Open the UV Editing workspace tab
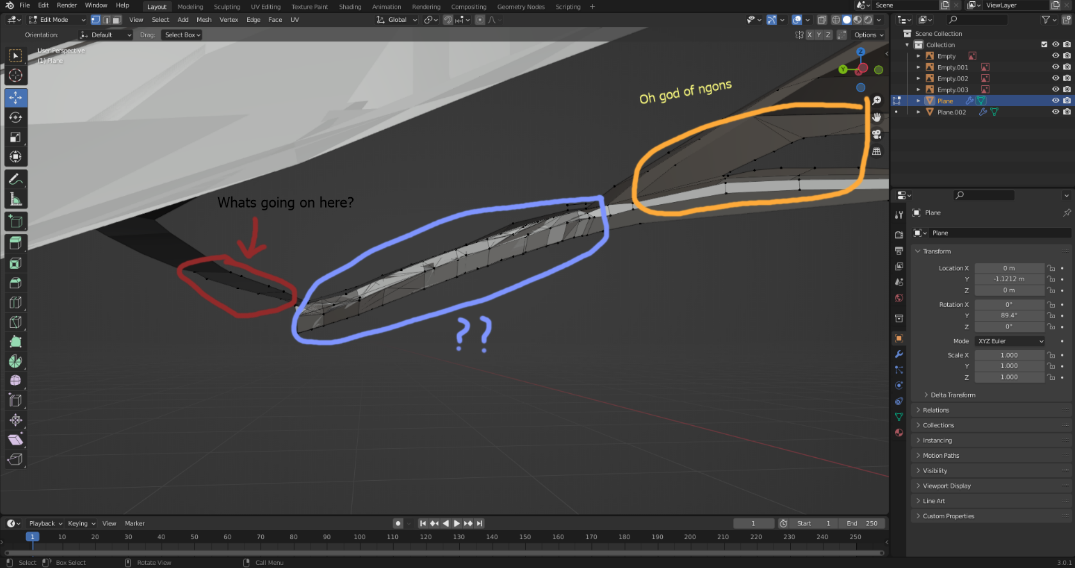 [x=265, y=6]
